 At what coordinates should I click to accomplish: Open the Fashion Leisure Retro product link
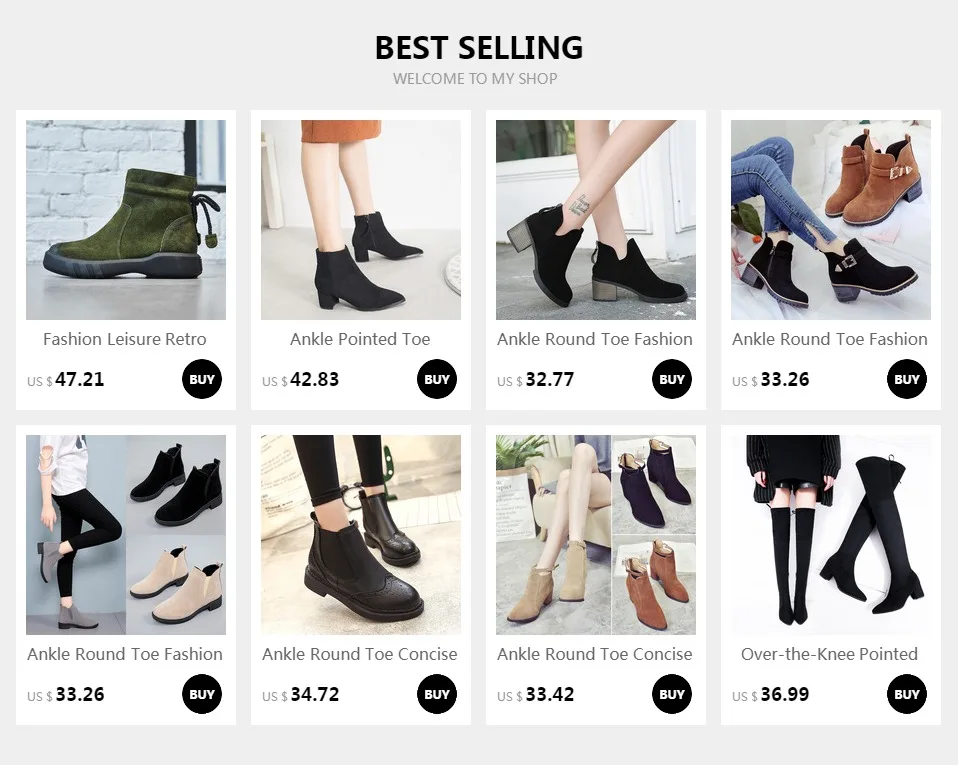click(x=125, y=339)
